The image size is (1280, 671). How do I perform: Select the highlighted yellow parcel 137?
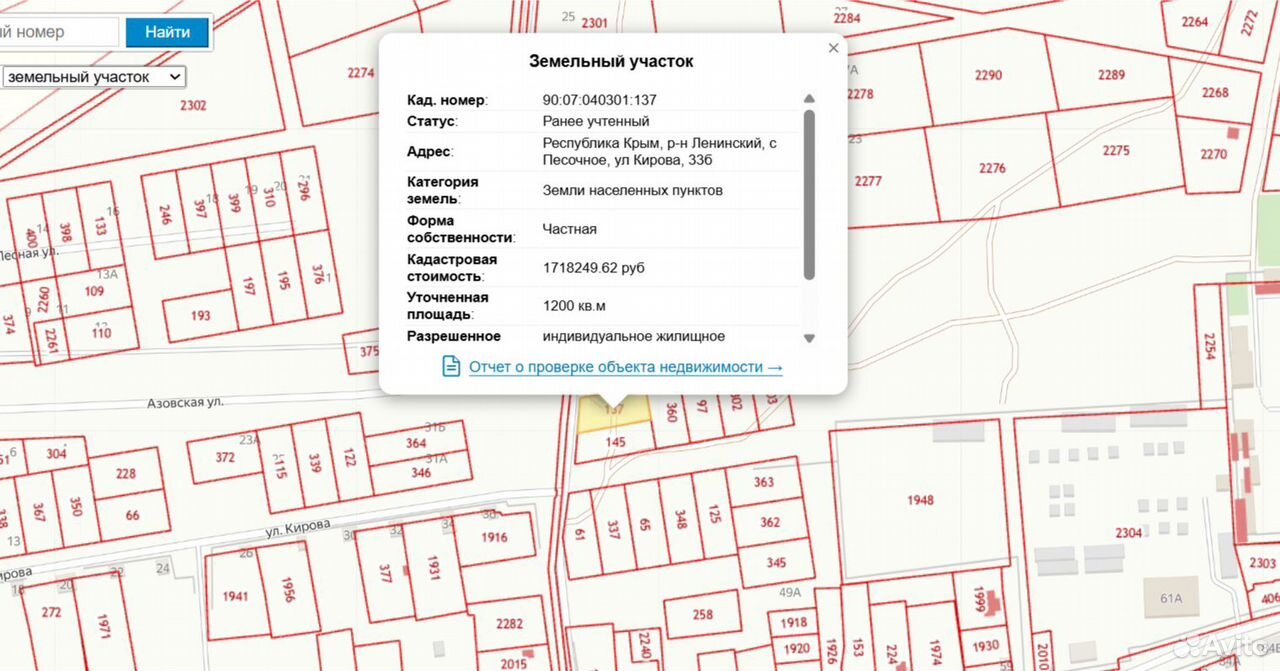point(612,412)
